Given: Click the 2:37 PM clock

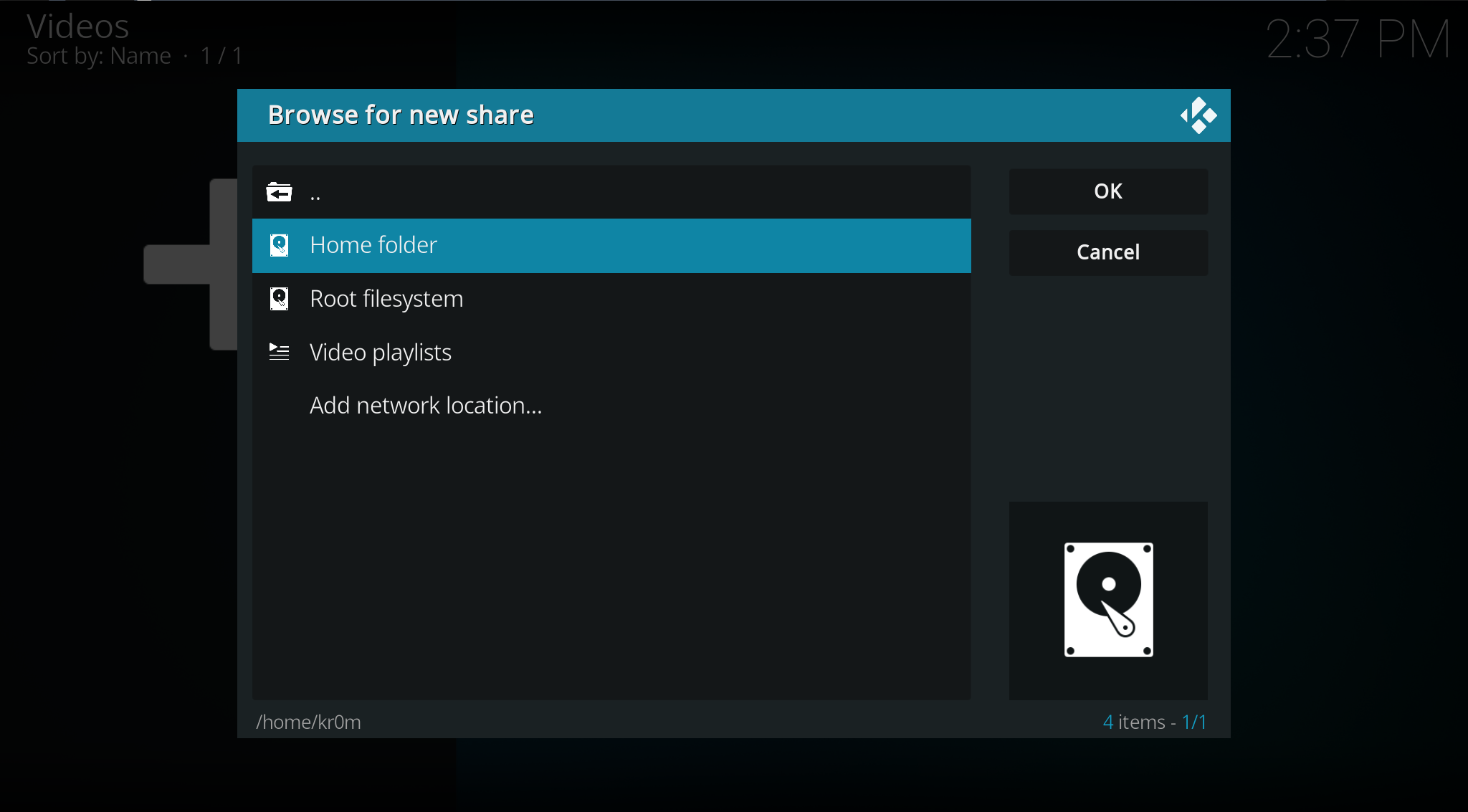Looking at the screenshot, I should click(x=1358, y=39).
